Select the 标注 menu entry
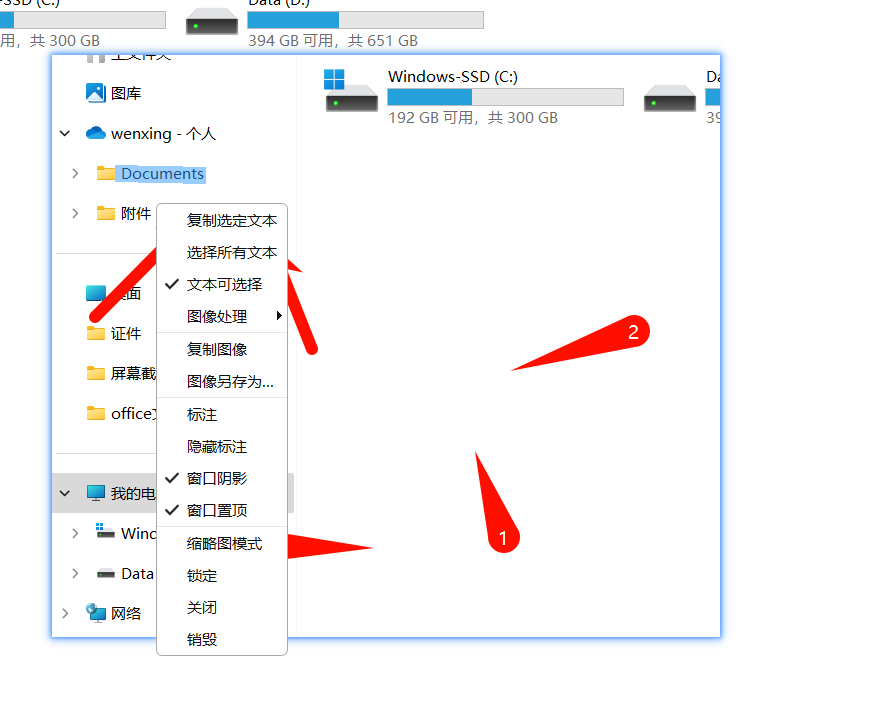 pos(202,414)
